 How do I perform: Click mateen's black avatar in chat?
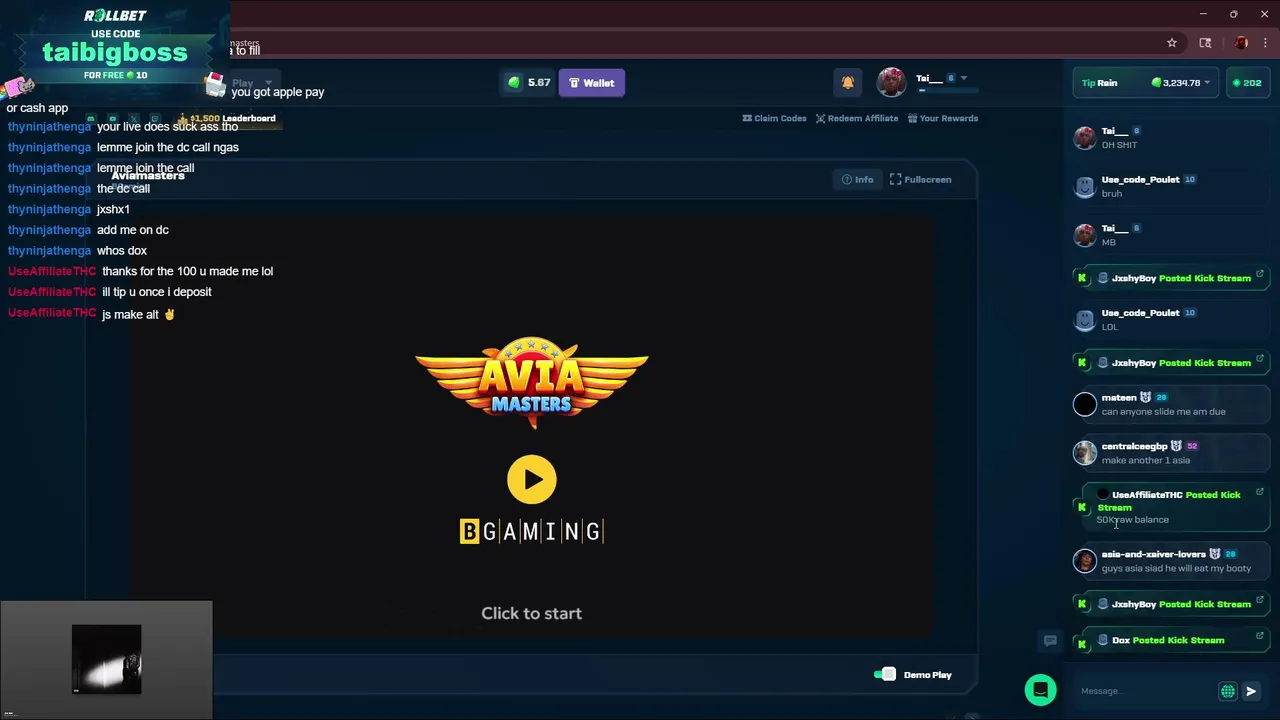pyautogui.click(x=1085, y=404)
